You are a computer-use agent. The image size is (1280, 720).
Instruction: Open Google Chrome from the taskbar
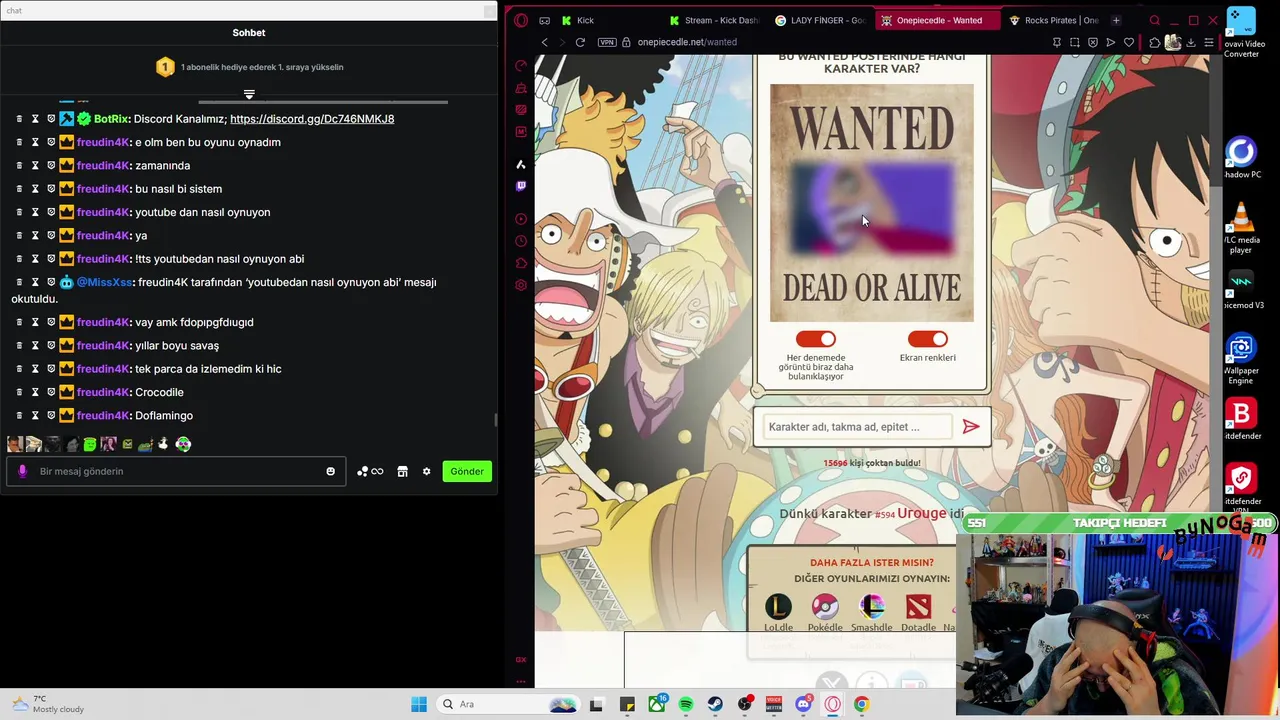coord(862,704)
